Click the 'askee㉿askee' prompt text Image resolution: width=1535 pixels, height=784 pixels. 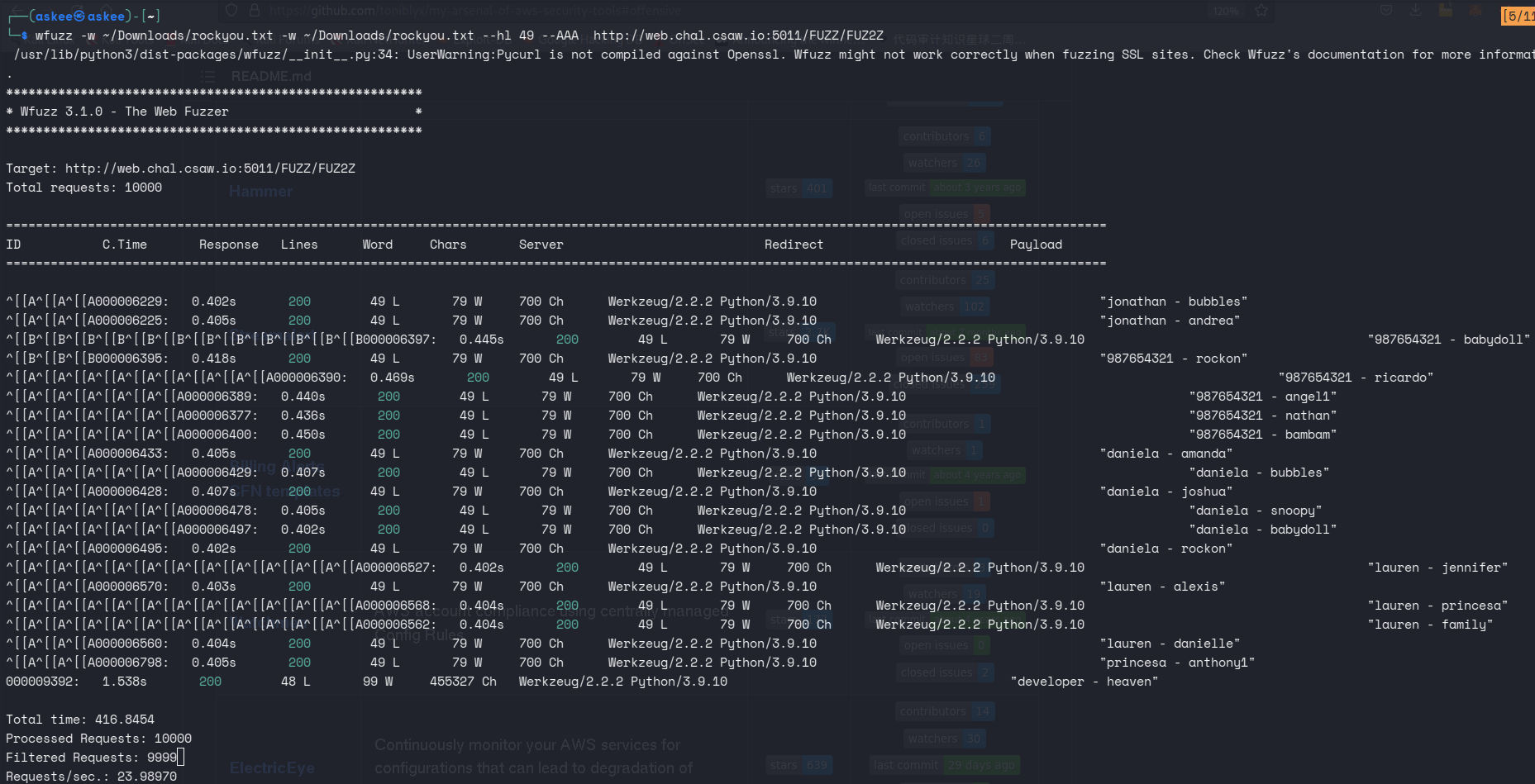[80, 16]
